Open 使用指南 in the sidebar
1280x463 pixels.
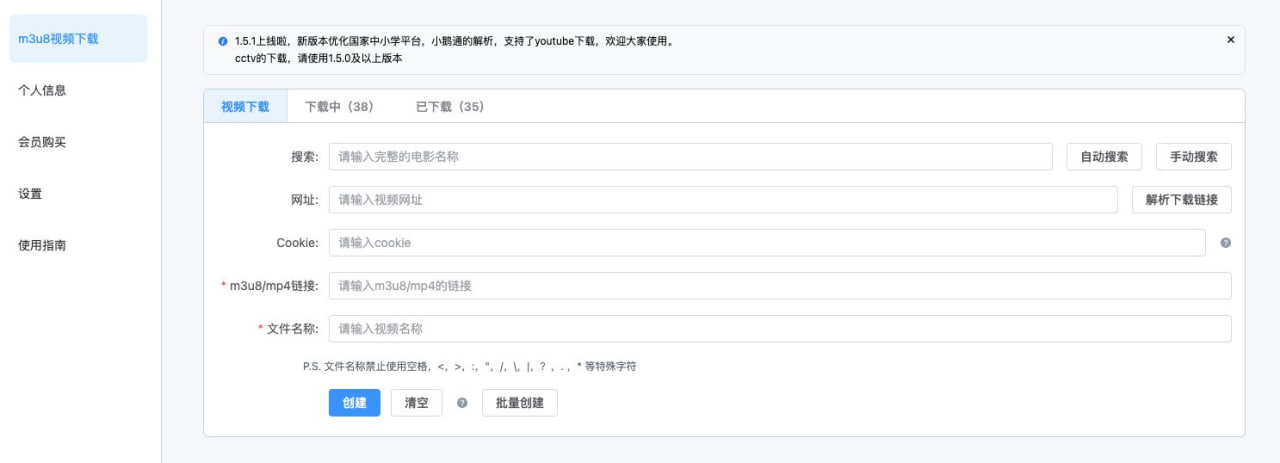click(42, 246)
